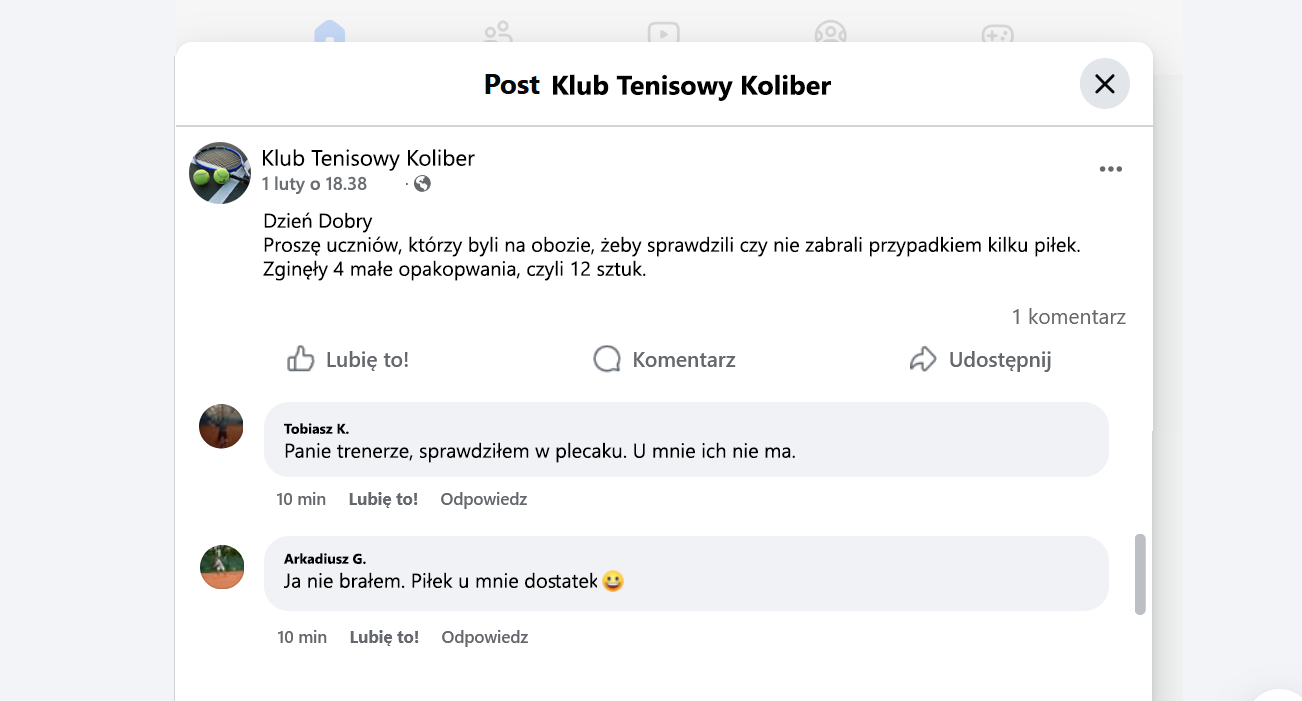1302x701 pixels.
Task: Click the Udostępnij share arrow icon
Action: click(922, 359)
